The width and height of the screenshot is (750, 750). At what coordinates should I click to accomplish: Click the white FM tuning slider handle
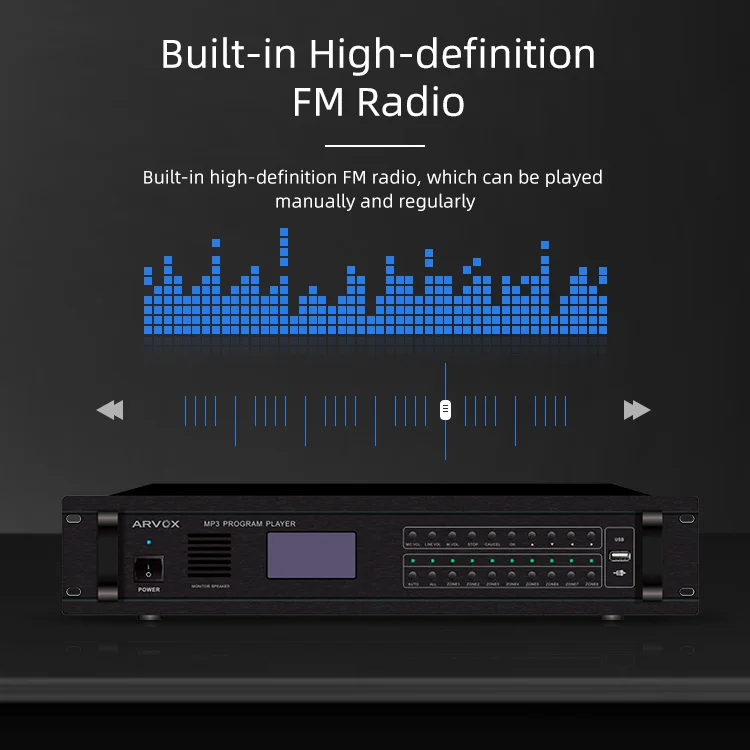pyautogui.click(x=445, y=410)
